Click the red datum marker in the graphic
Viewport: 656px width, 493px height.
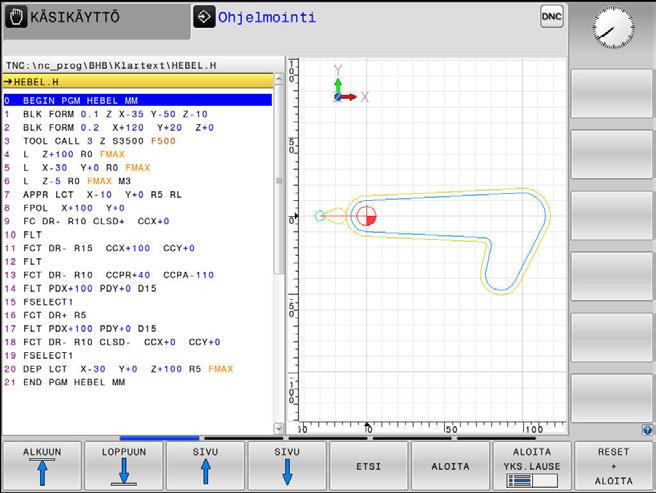point(366,216)
